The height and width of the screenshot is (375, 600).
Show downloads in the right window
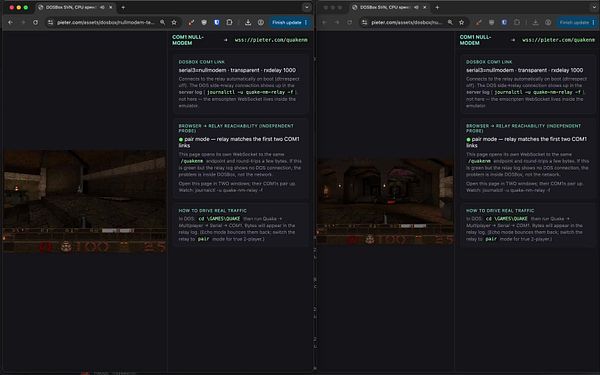click(535, 23)
